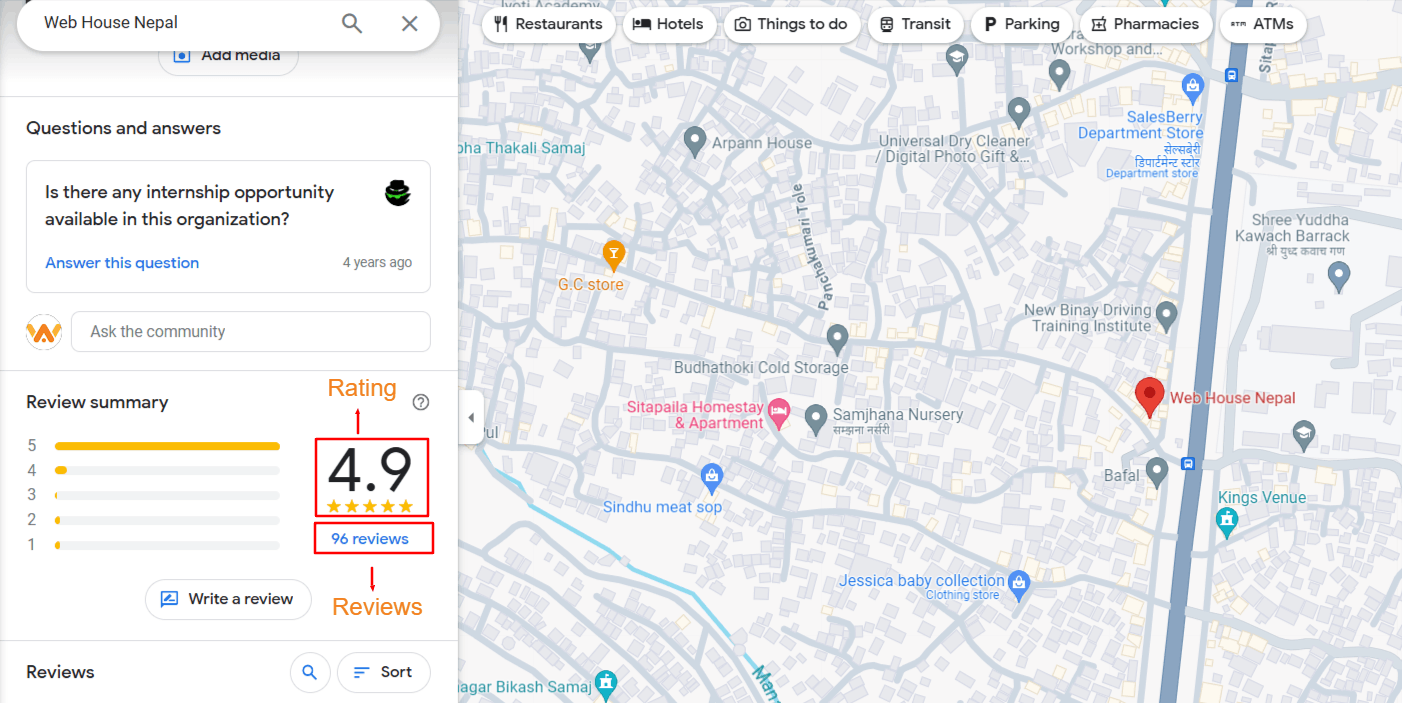Show Pharmacies on the map
Image resolution: width=1402 pixels, height=703 pixels.
coord(1145,24)
